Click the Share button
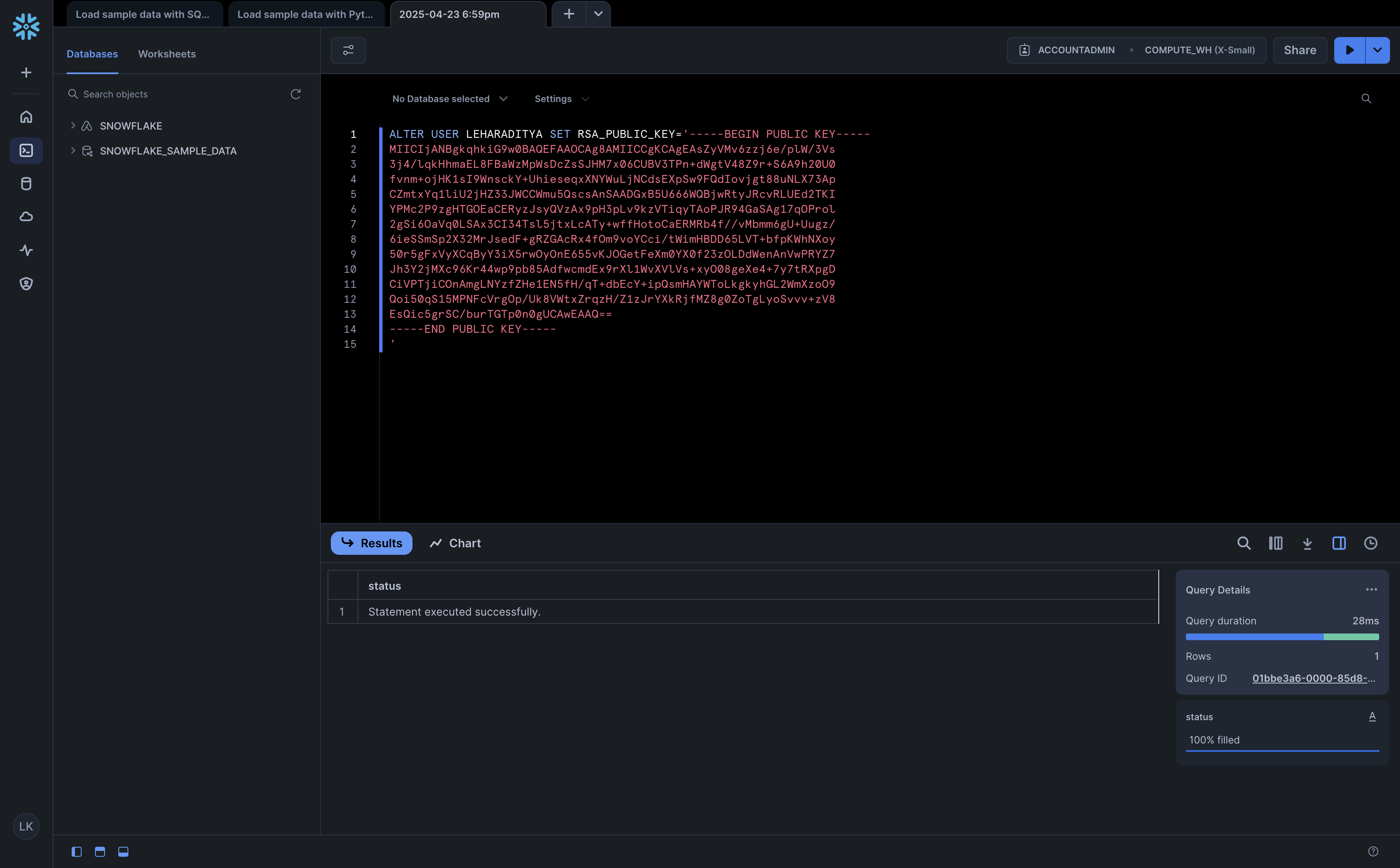Image resolution: width=1400 pixels, height=868 pixels. click(1300, 50)
